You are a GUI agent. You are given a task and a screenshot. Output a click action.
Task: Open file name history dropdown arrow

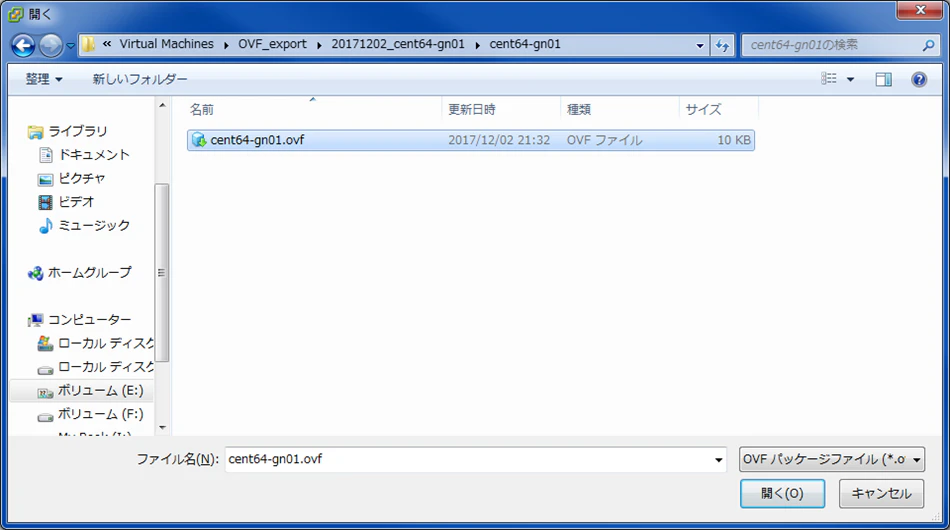click(719, 460)
